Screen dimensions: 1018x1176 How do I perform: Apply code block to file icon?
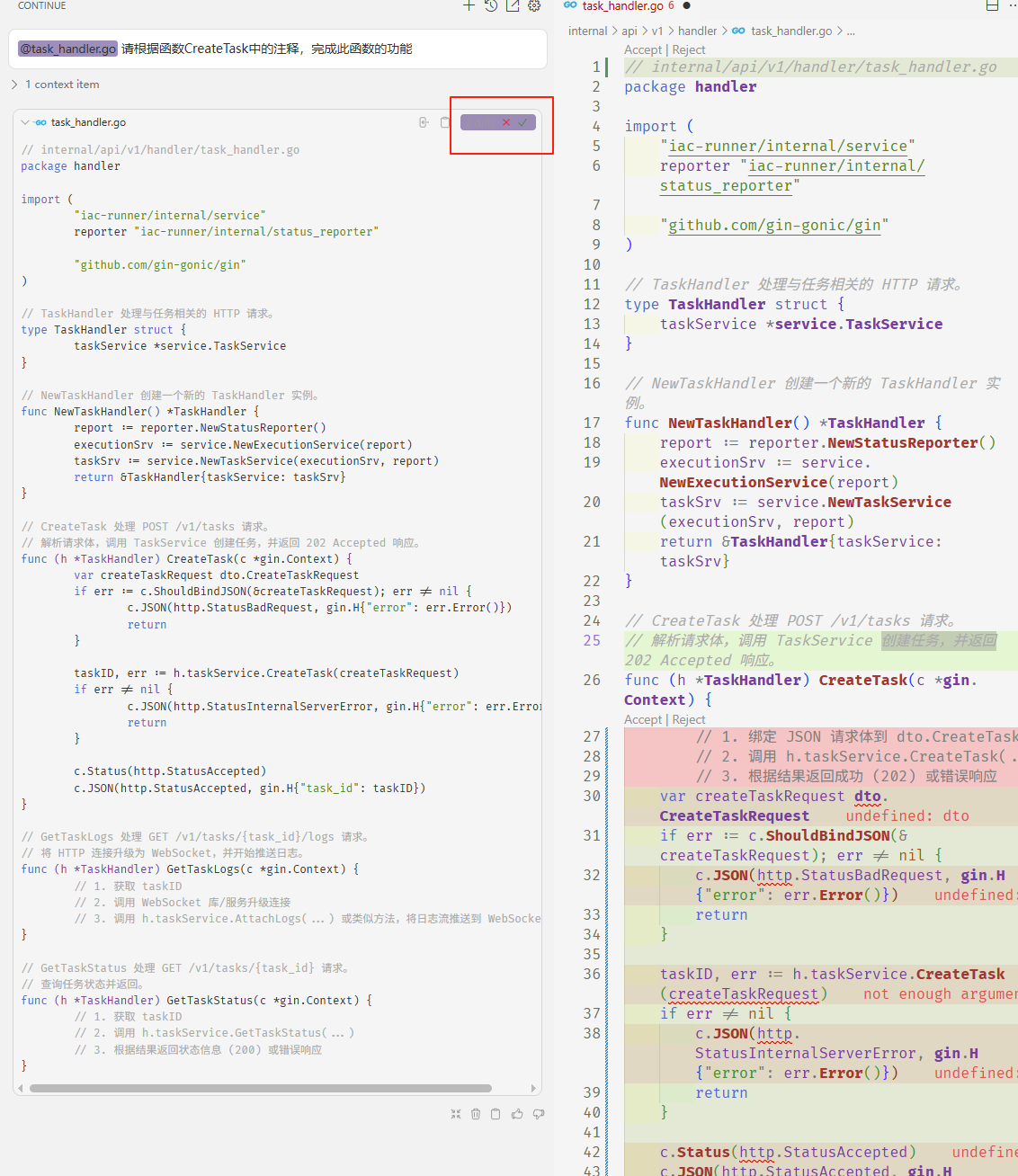point(424,122)
